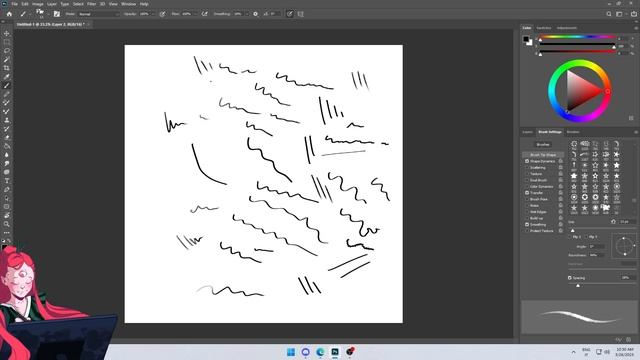Screen dimensions: 640x360
Task: Open the tool preset picker arrow
Action: [x=29, y=14]
